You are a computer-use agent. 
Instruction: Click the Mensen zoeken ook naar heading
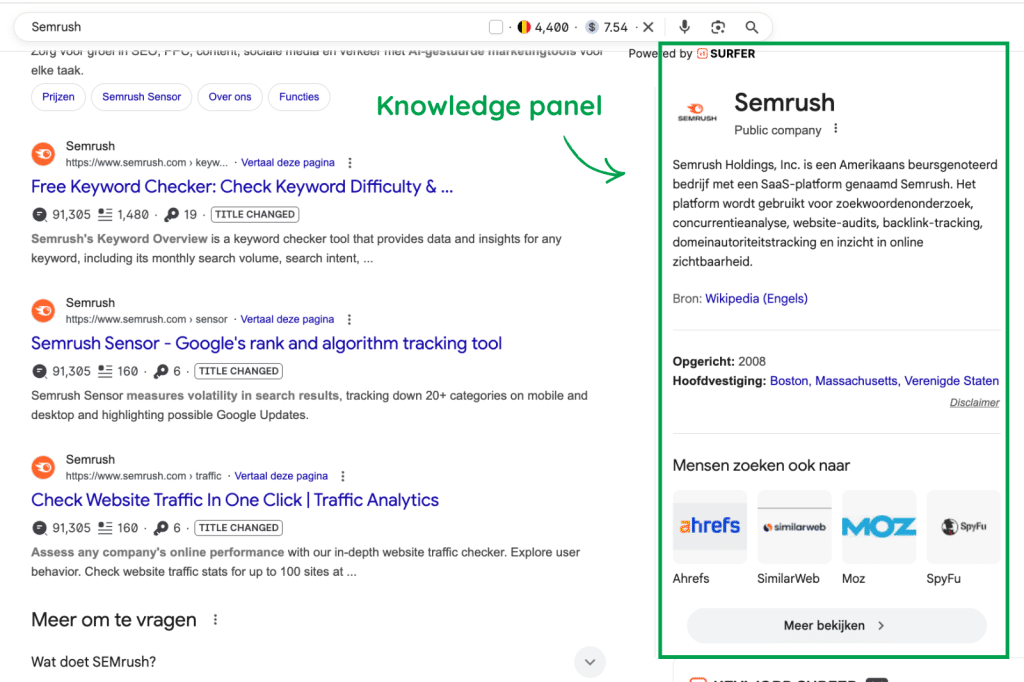(761, 466)
